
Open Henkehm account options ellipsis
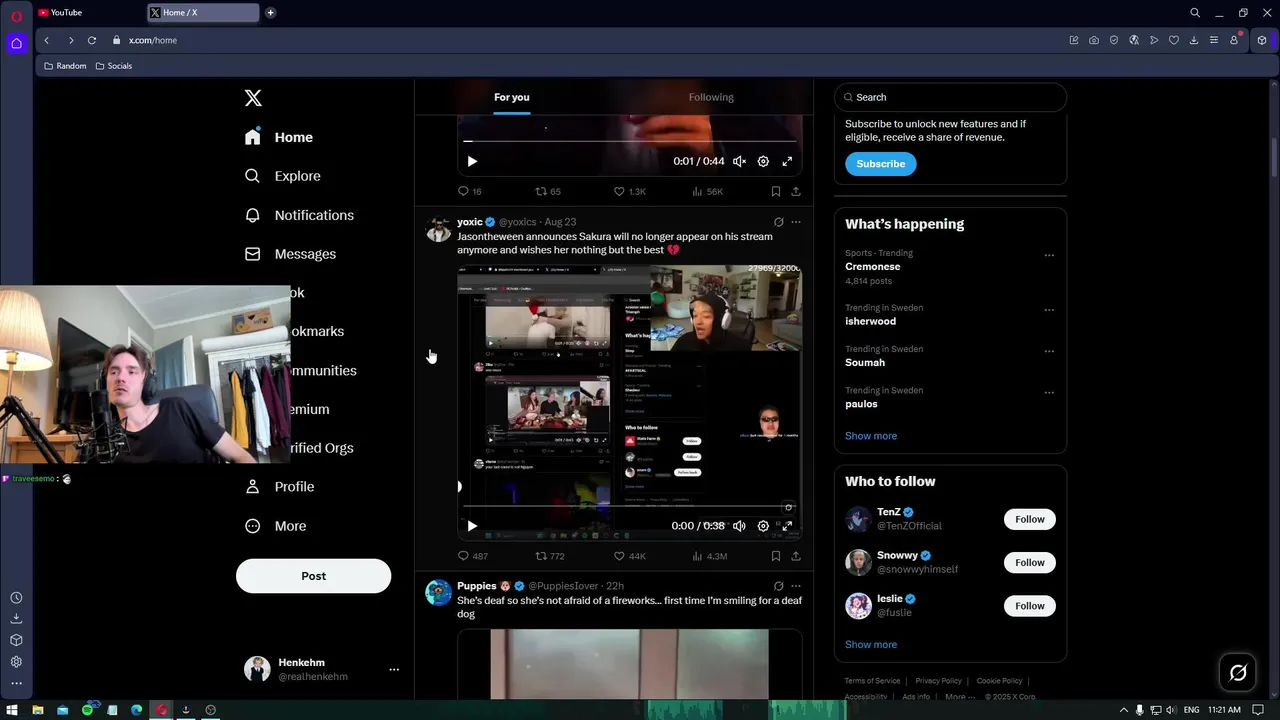[394, 670]
